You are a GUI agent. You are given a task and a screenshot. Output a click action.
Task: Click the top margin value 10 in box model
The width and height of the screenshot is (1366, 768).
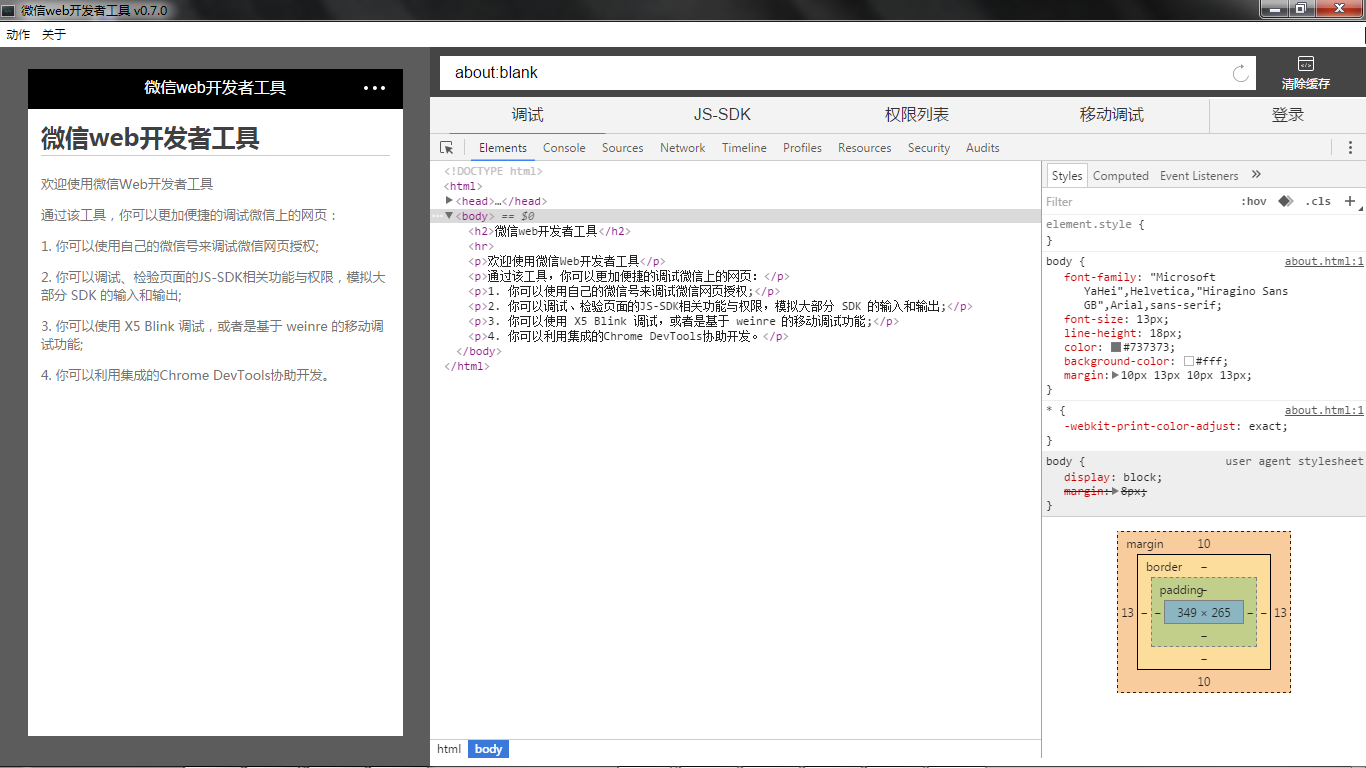(x=1204, y=544)
